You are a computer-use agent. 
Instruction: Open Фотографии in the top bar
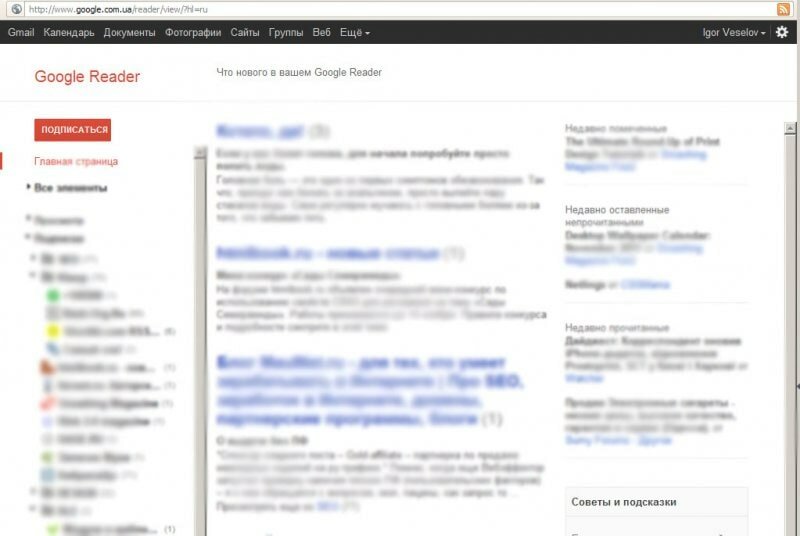coord(193,33)
